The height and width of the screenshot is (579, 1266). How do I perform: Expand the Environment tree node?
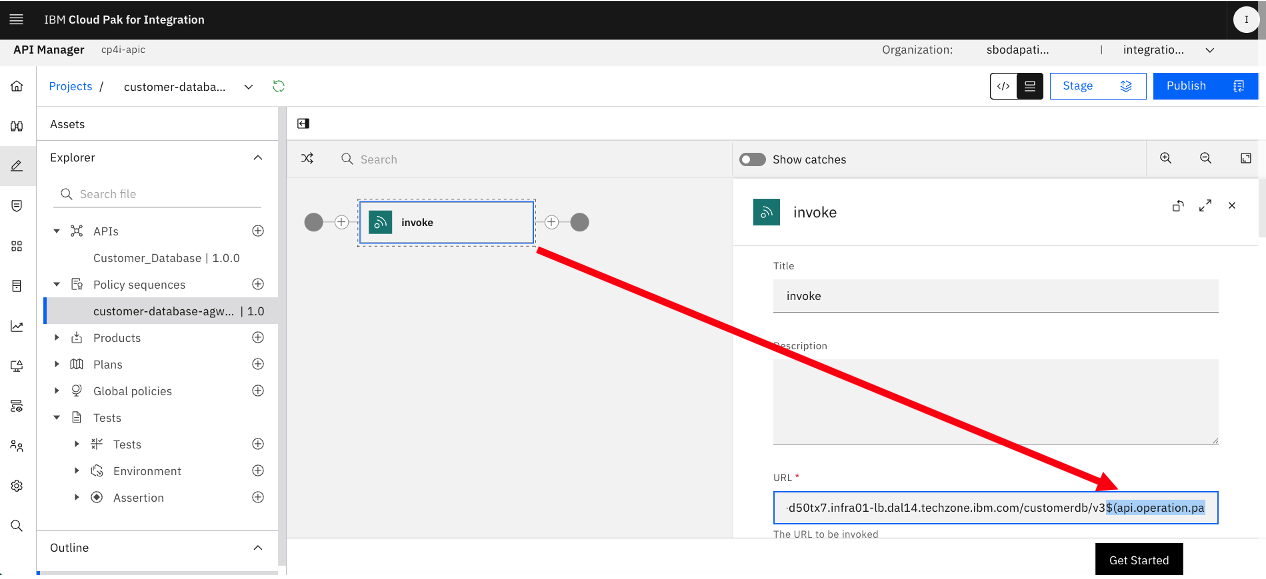pos(77,471)
